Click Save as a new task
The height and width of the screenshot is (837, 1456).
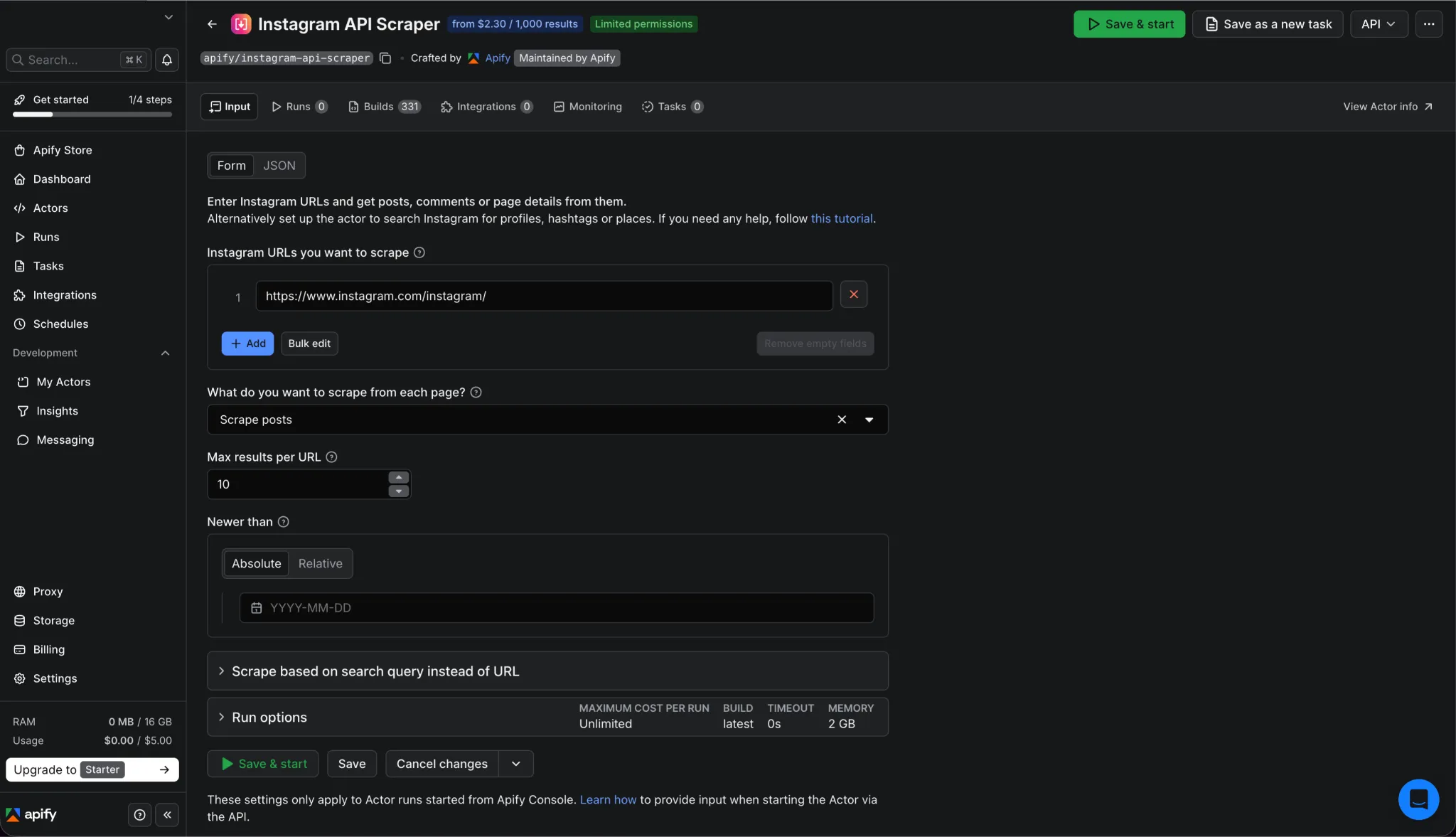point(1268,24)
